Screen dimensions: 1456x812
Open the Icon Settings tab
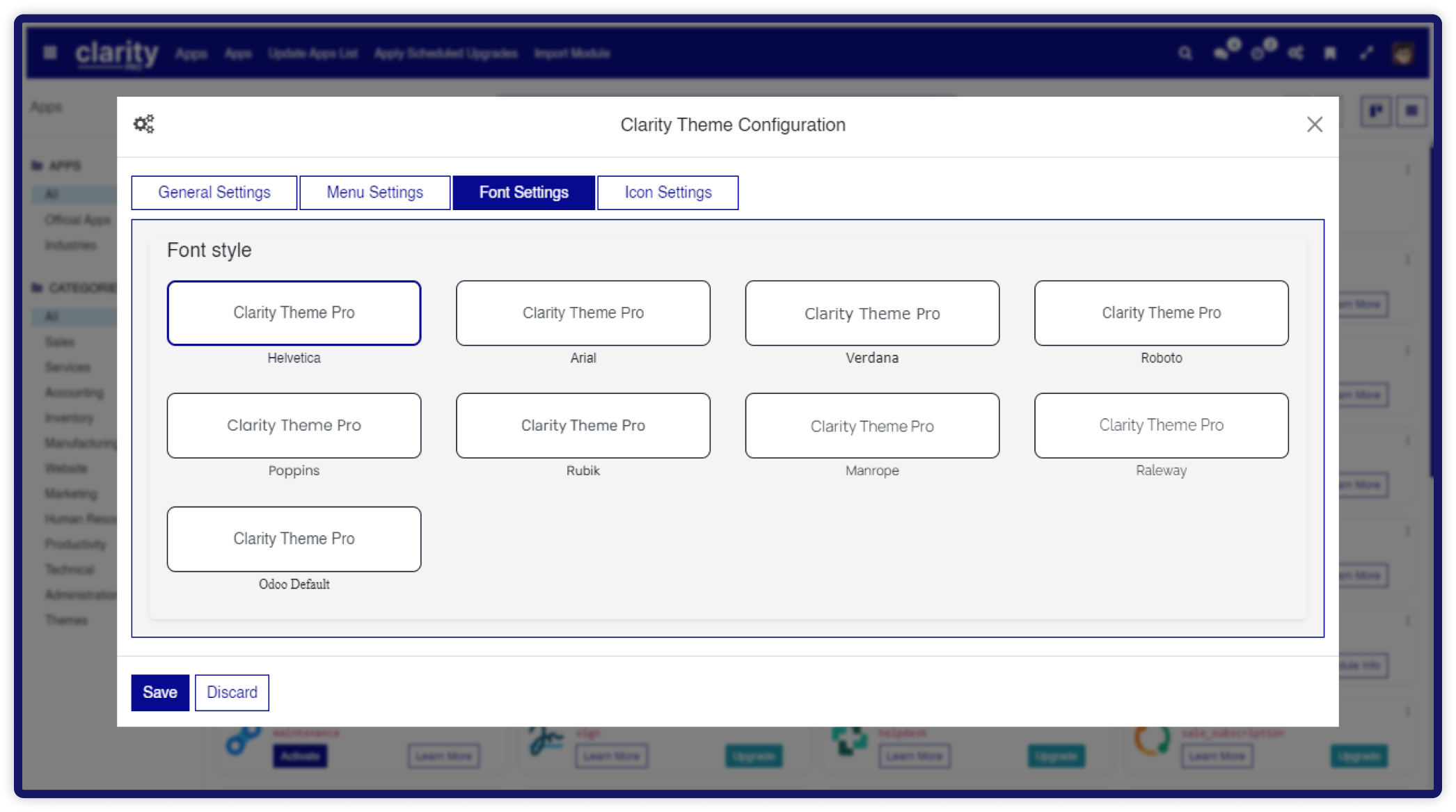[668, 193]
